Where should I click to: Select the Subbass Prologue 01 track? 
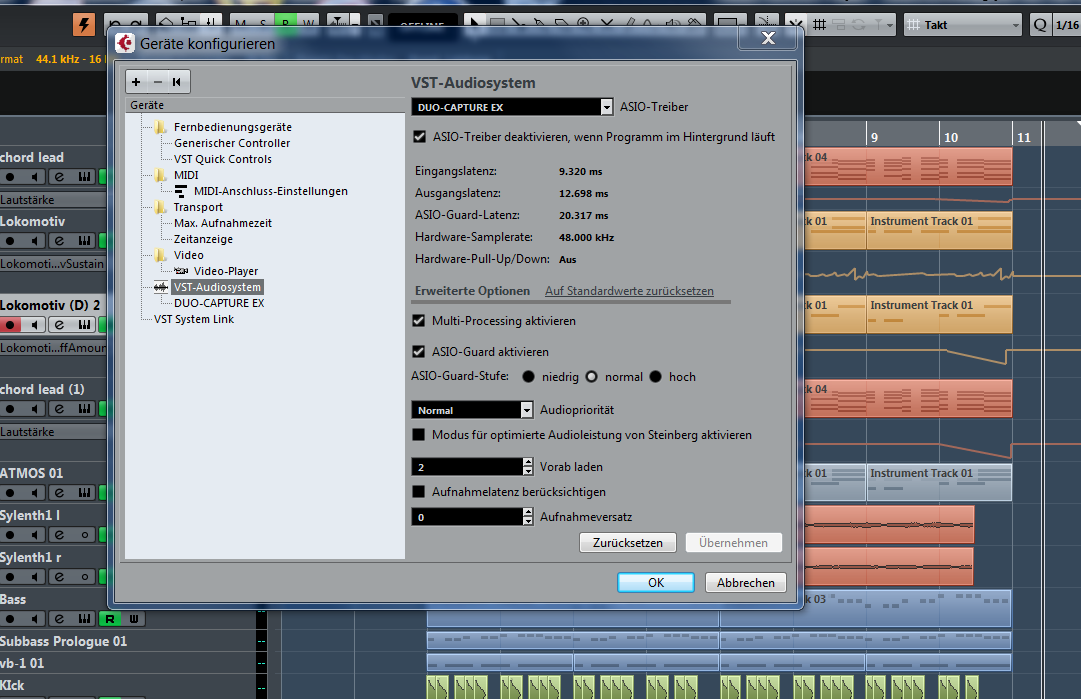pos(63,641)
